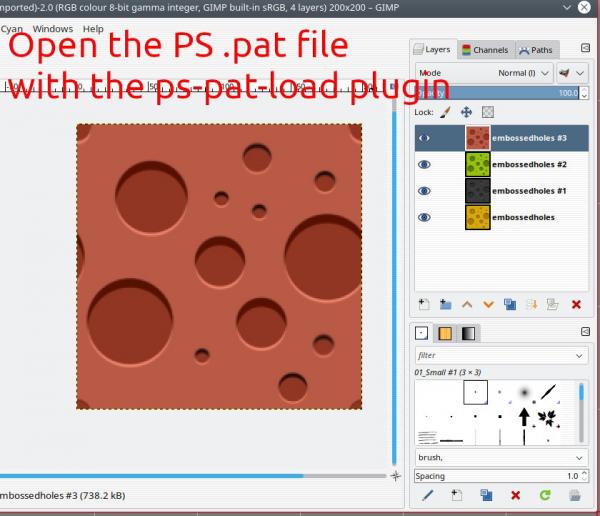
Task: Click the title bar dropdown chevron
Action: click(567, 7)
